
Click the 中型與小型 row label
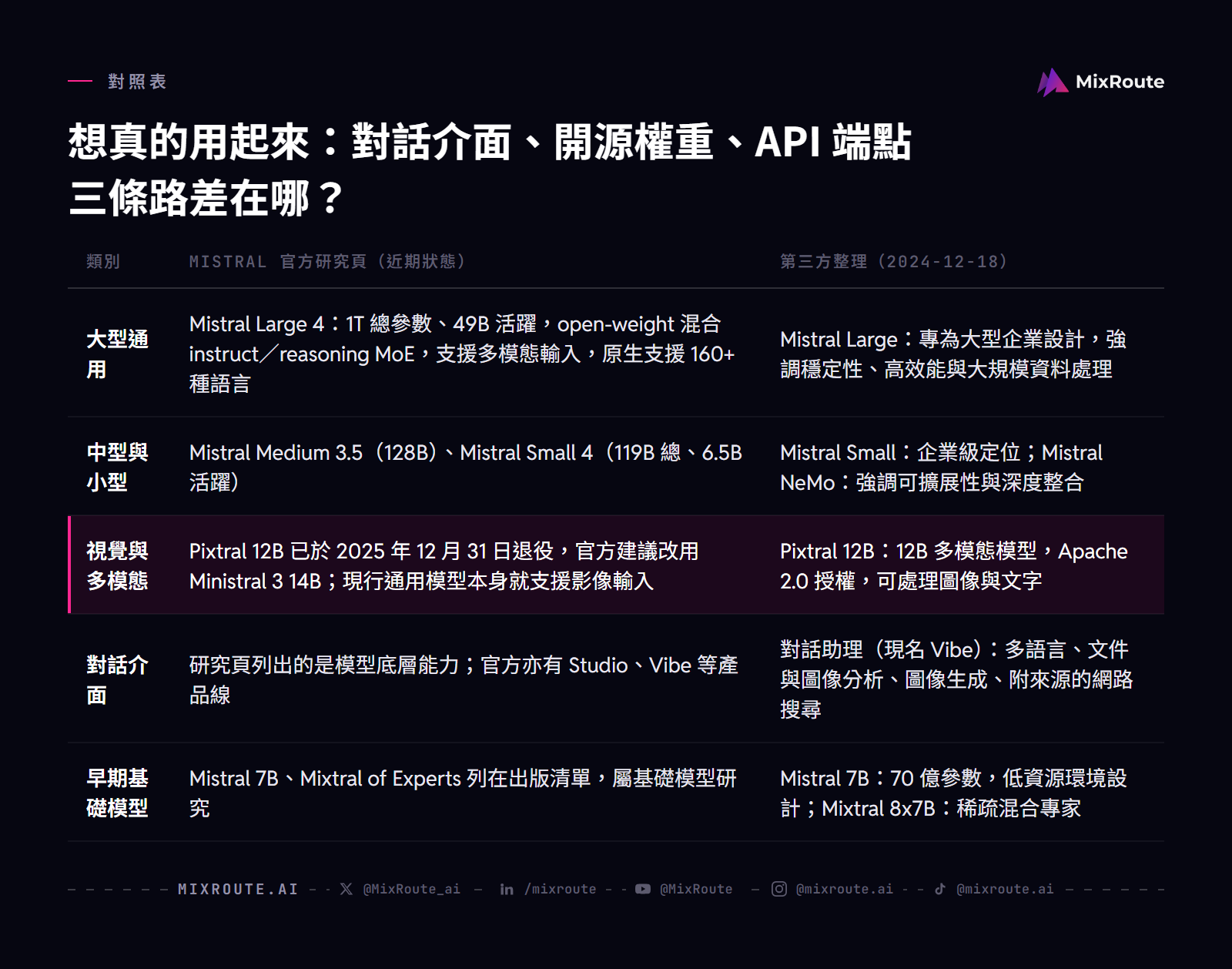pyautogui.click(x=117, y=467)
